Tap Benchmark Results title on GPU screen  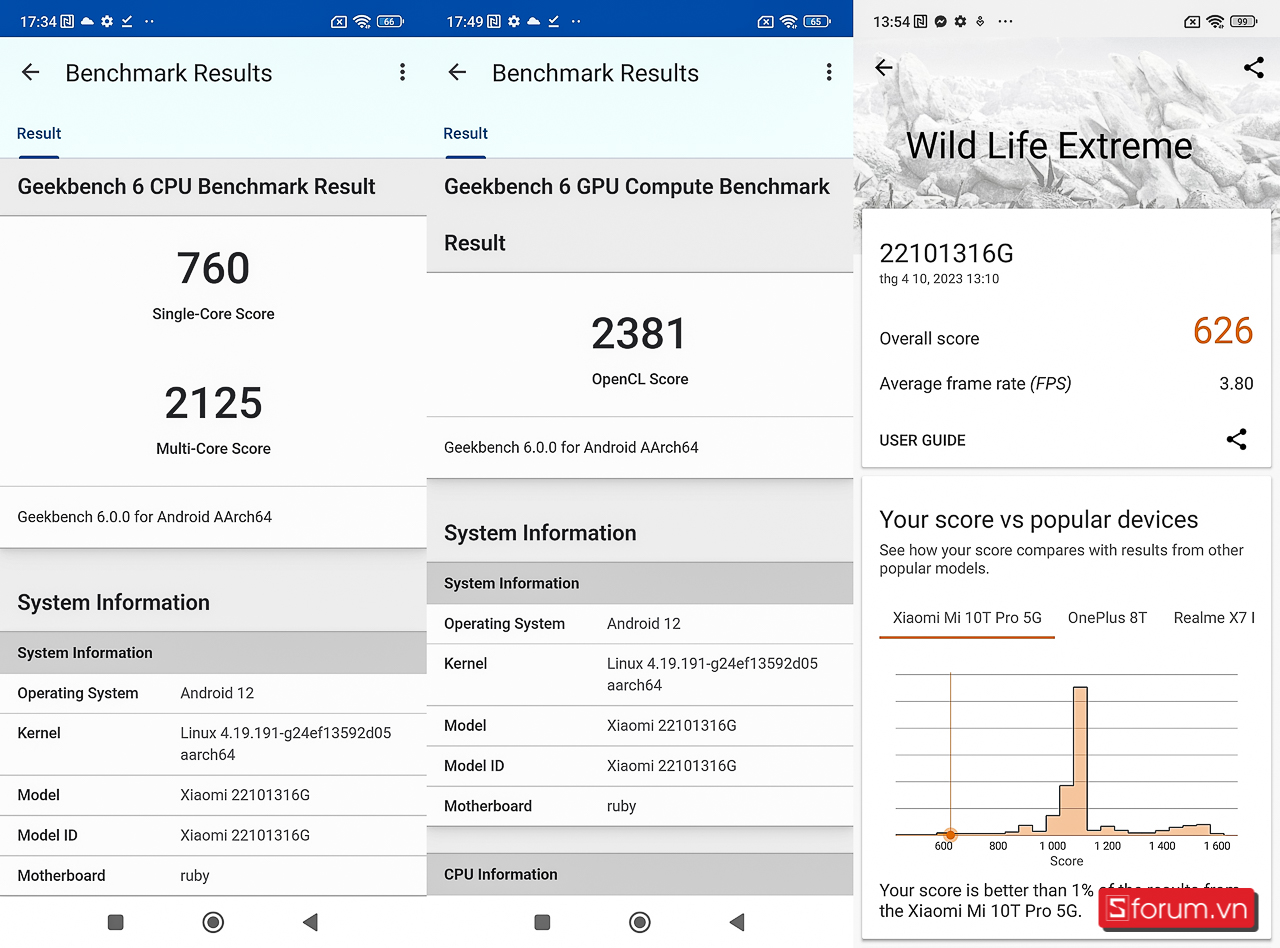595,73
